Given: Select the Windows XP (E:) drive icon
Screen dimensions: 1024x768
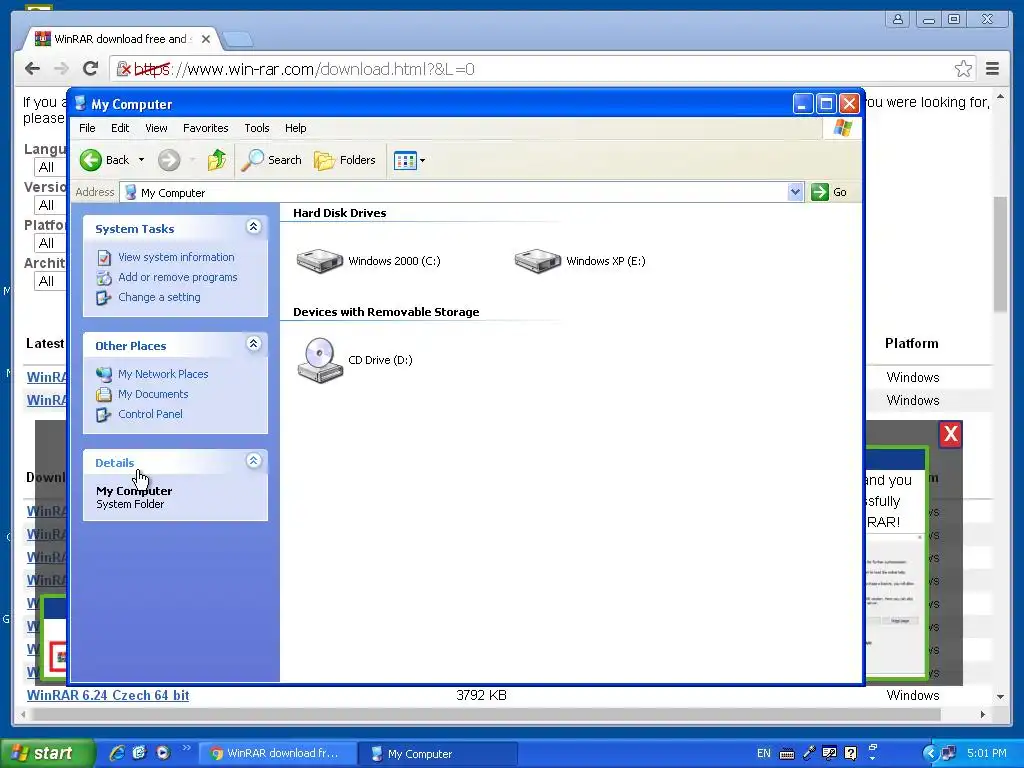Looking at the screenshot, I should tap(537, 261).
